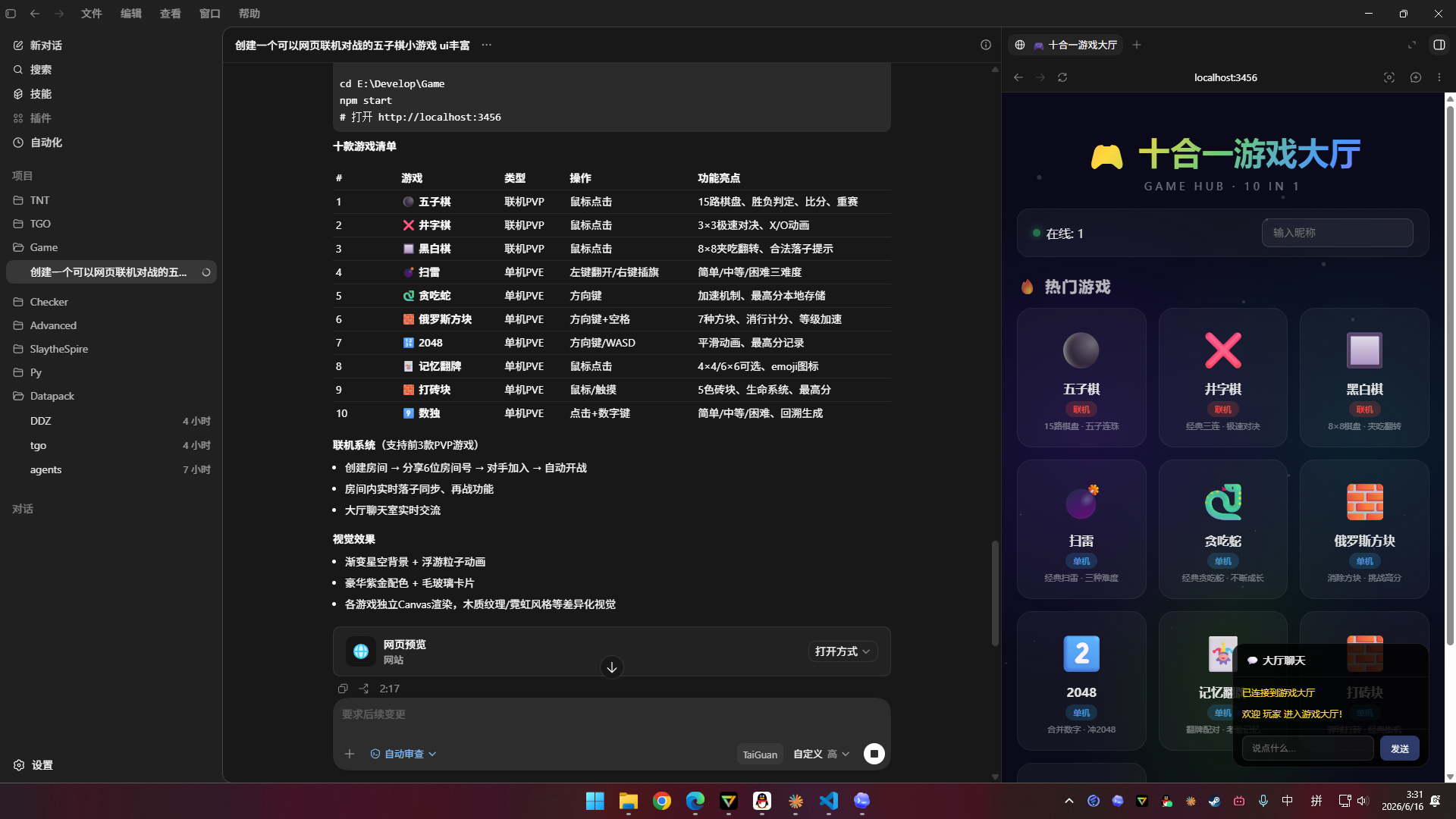Open the DDZ conversation
Viewport: 1456px width, 819px height.
click(x=111, y=421)
